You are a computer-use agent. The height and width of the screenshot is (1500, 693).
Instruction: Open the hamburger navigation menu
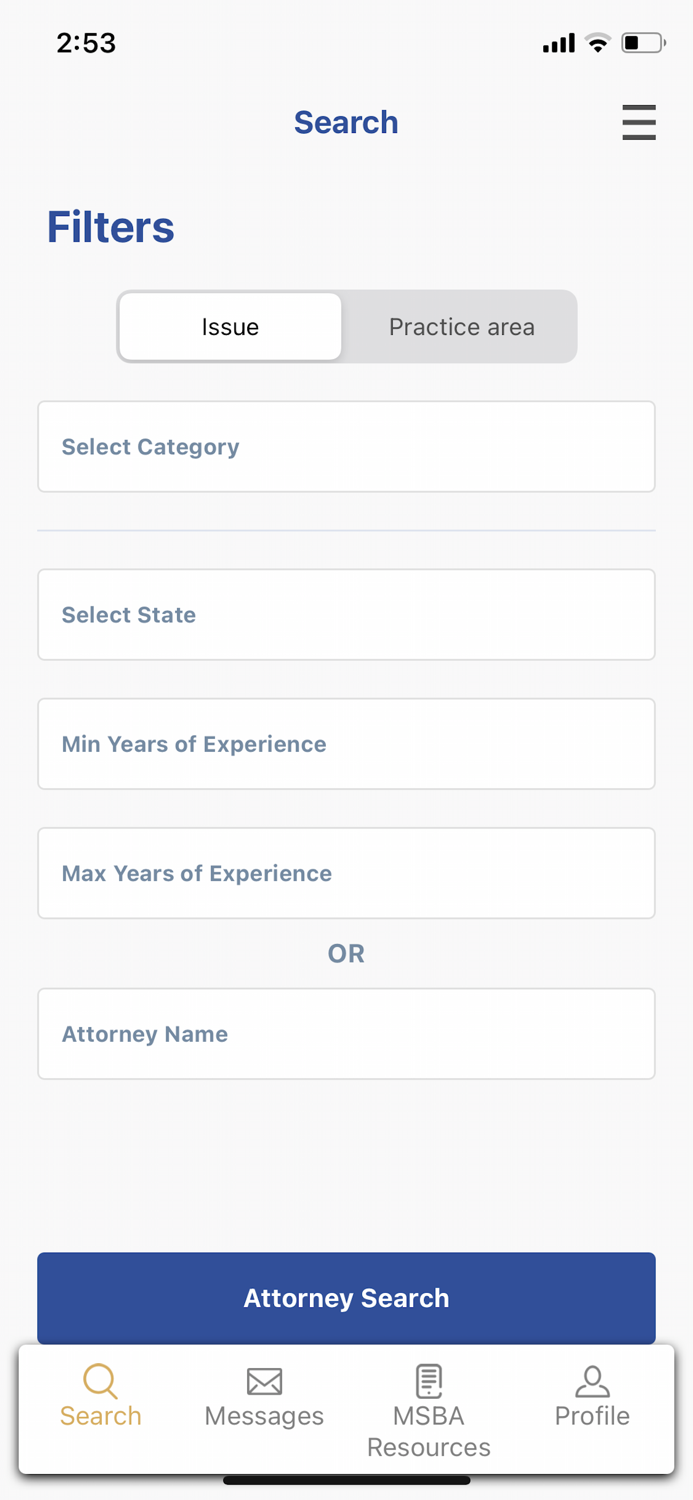click(639, 122)
